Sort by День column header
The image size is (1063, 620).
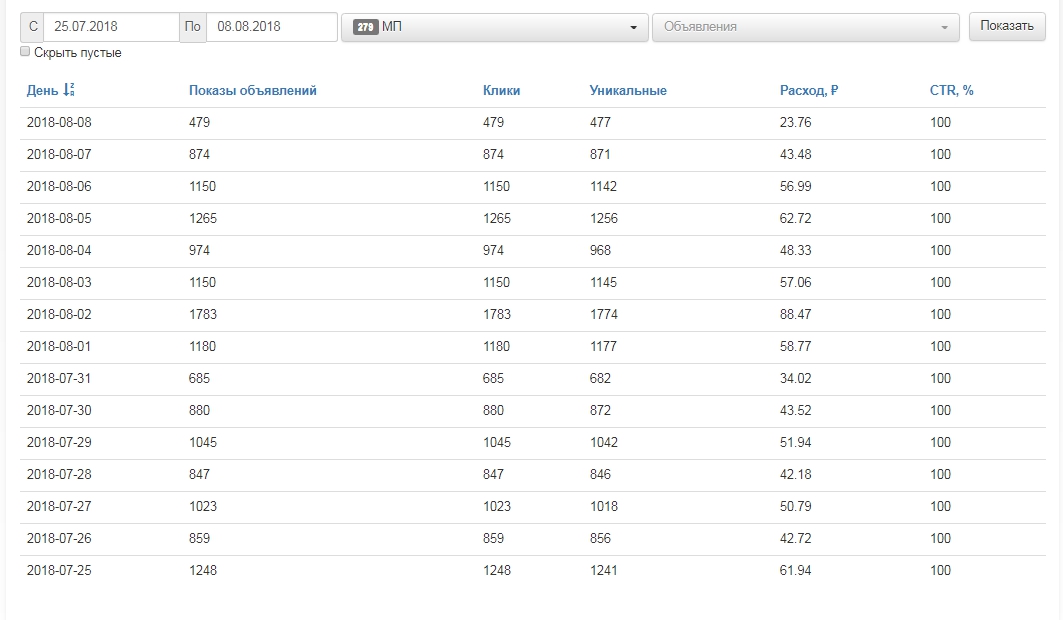pyautogui.click(x=42, y=90)
